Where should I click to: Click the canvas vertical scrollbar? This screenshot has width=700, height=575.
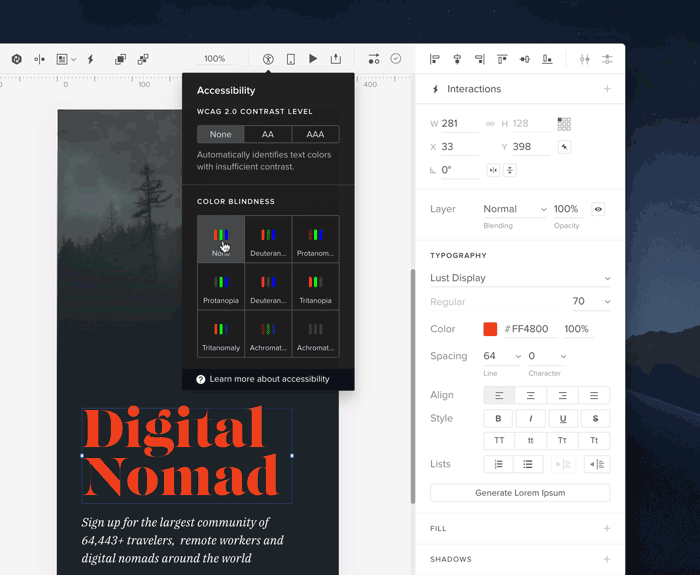[413, 386]
